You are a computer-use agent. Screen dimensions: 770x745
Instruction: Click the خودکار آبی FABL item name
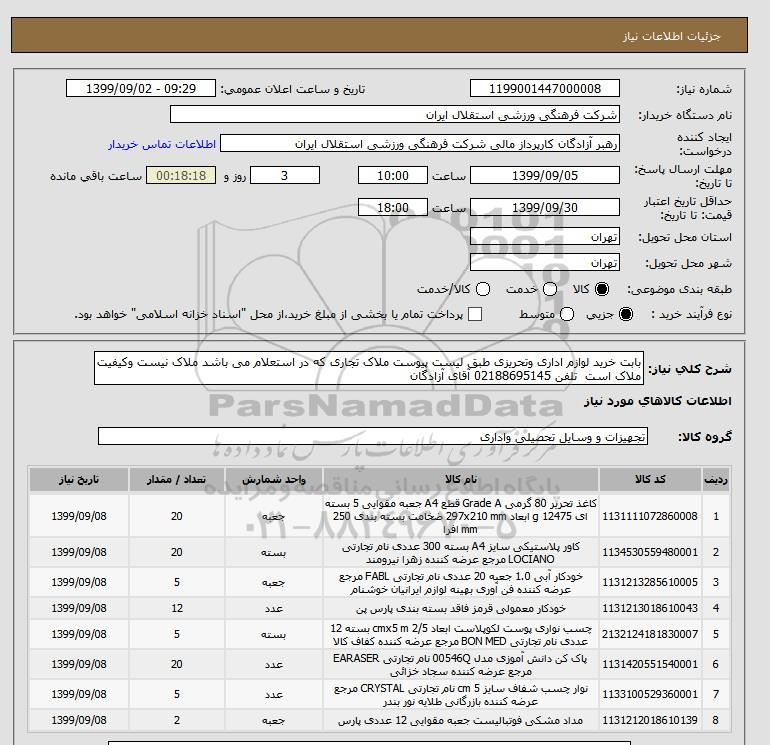click(461, 582)
